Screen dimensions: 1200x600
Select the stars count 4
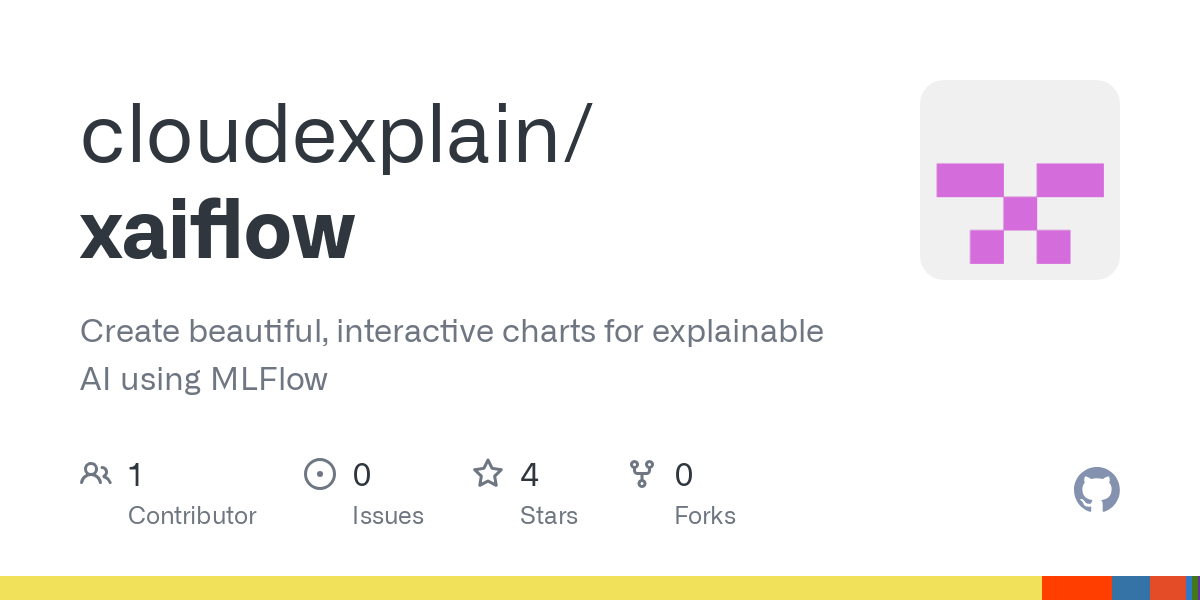[530, 474]
